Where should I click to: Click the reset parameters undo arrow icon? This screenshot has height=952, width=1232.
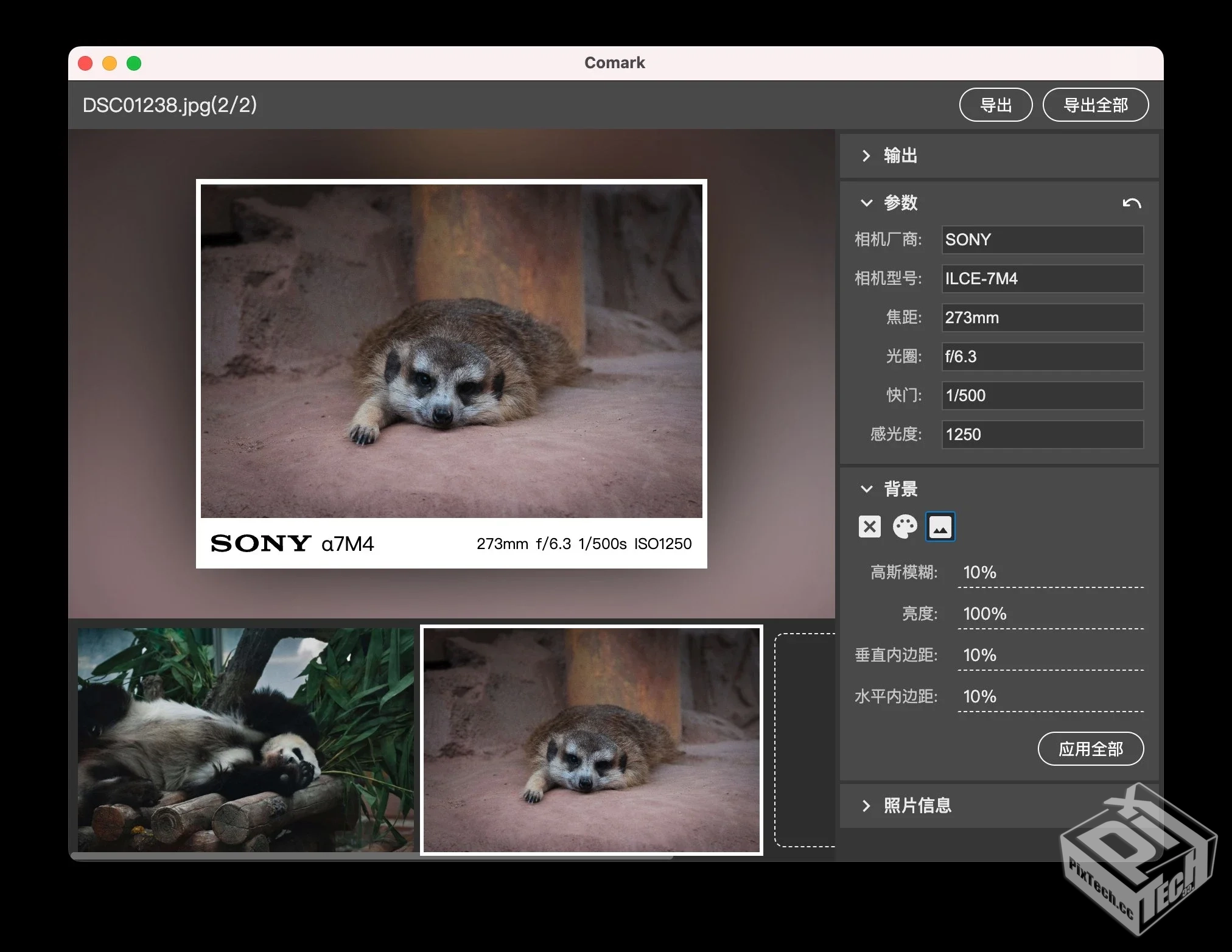1131,203
